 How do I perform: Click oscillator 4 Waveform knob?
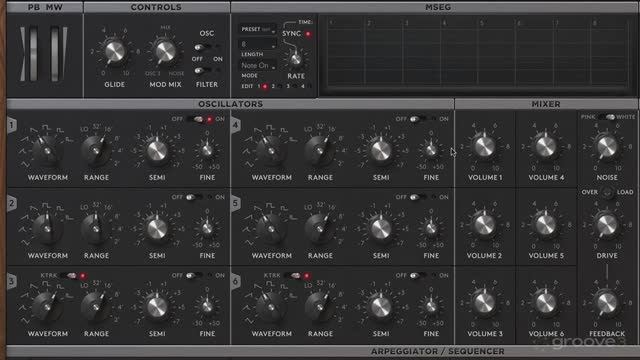(271, 151)
